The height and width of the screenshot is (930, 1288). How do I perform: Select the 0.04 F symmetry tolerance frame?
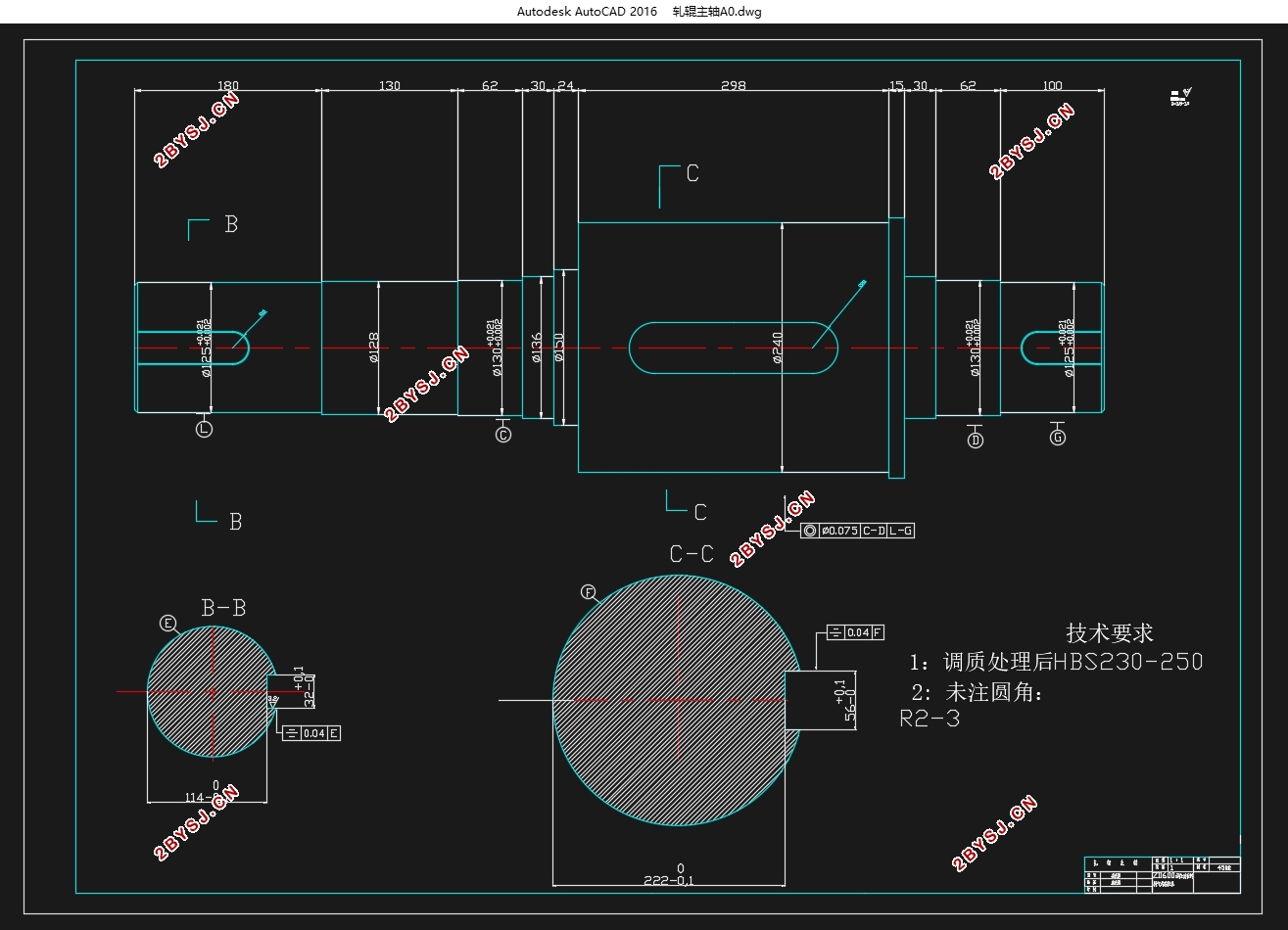[x=856, y=632]
